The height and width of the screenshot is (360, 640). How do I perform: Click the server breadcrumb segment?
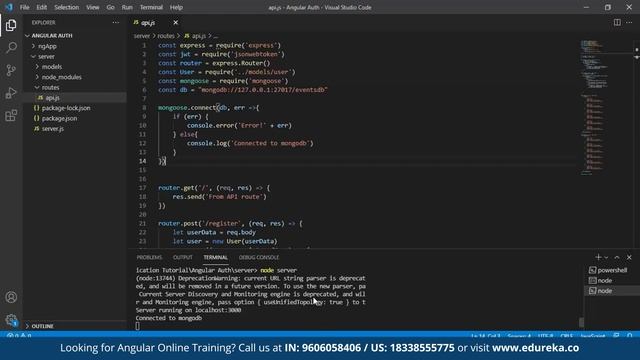[x=142, y=36]
